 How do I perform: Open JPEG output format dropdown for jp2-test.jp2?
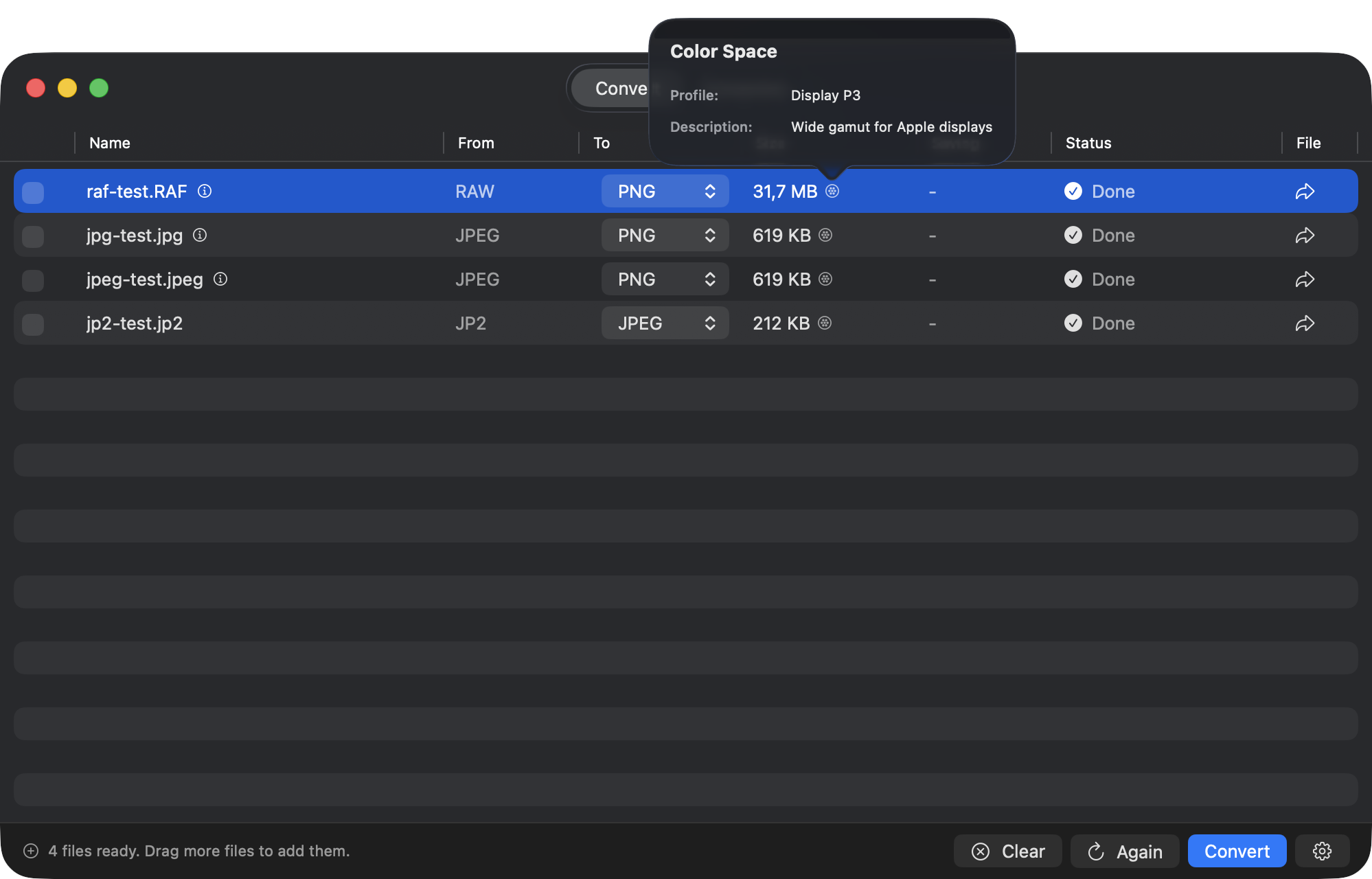[x=664, y=323]
